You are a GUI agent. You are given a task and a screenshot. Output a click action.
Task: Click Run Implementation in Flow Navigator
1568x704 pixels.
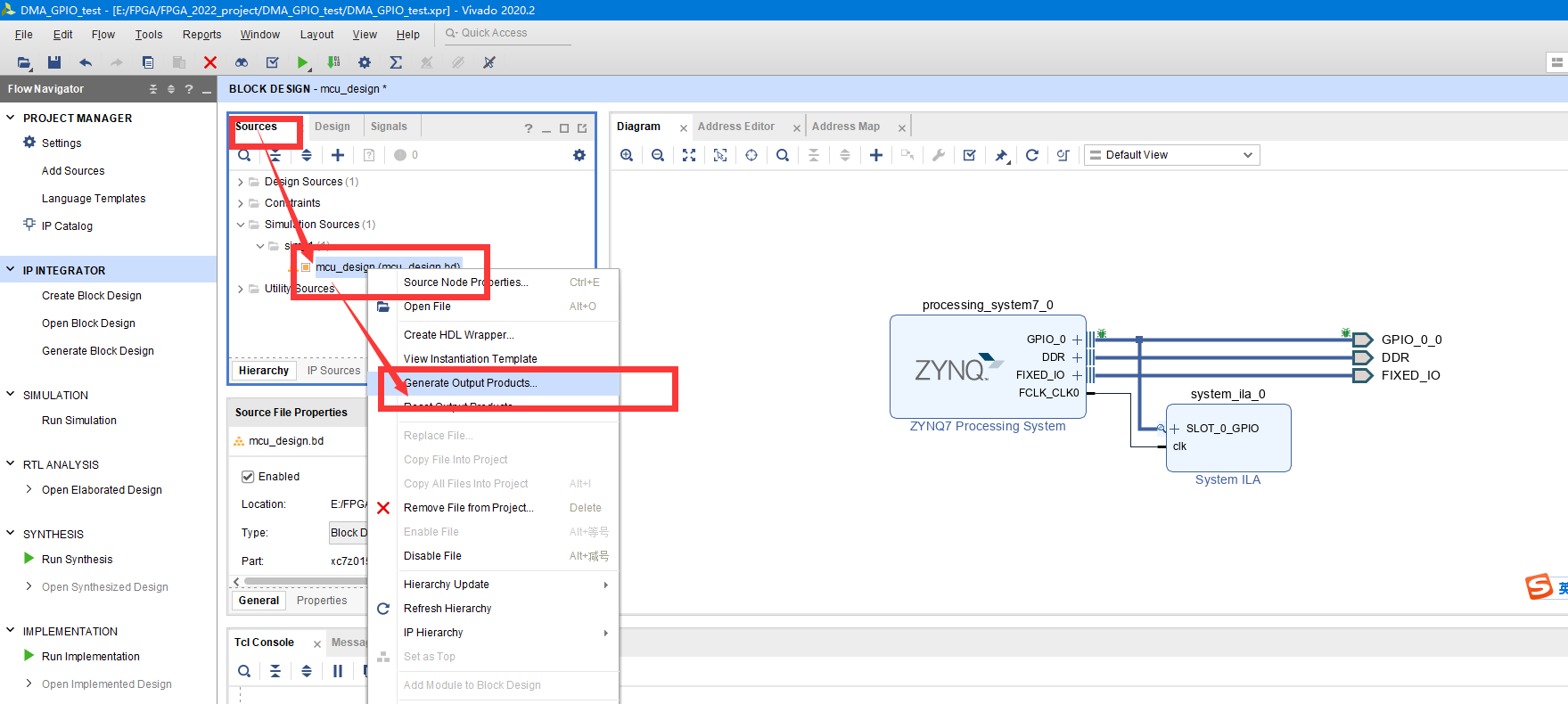pyautogui.click(x=90, y=657)
